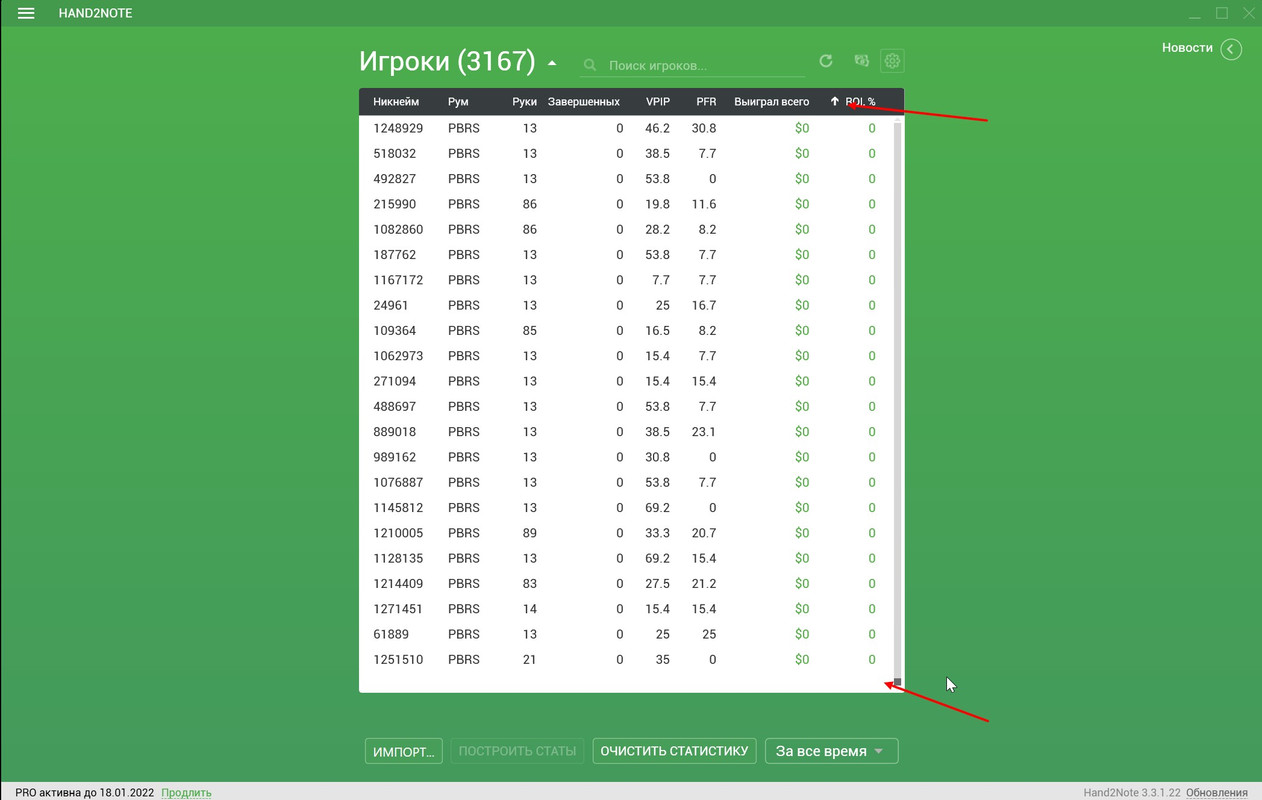The width and height of the screenshot is (1262, 800).
Task: Click the ОЧИСТИТЬ СТАТИСТИКУ button
Action: pos(675,751)
